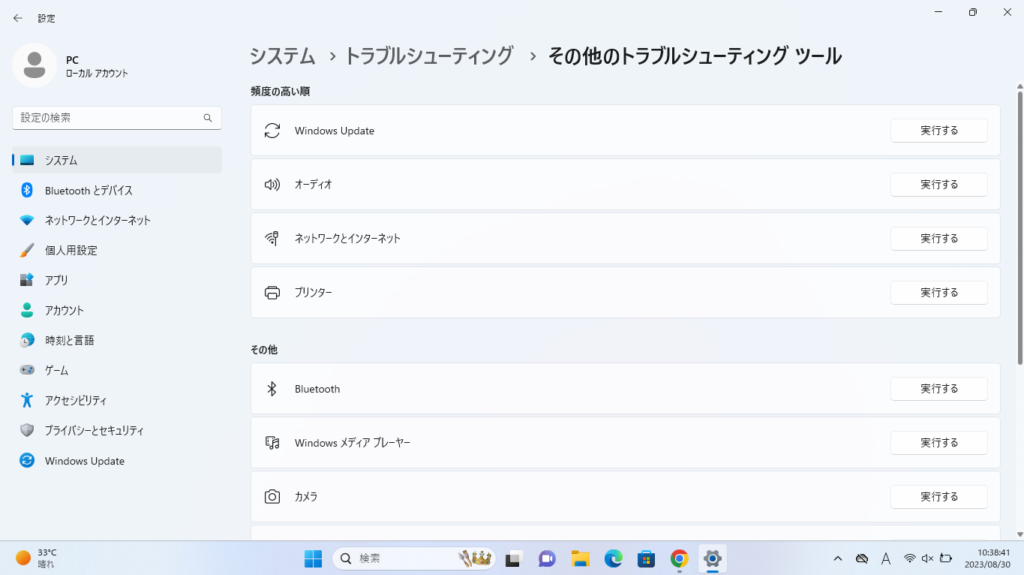Open Google Chrome from the taskbar
Screen dimensions: 1024x575
679,558
